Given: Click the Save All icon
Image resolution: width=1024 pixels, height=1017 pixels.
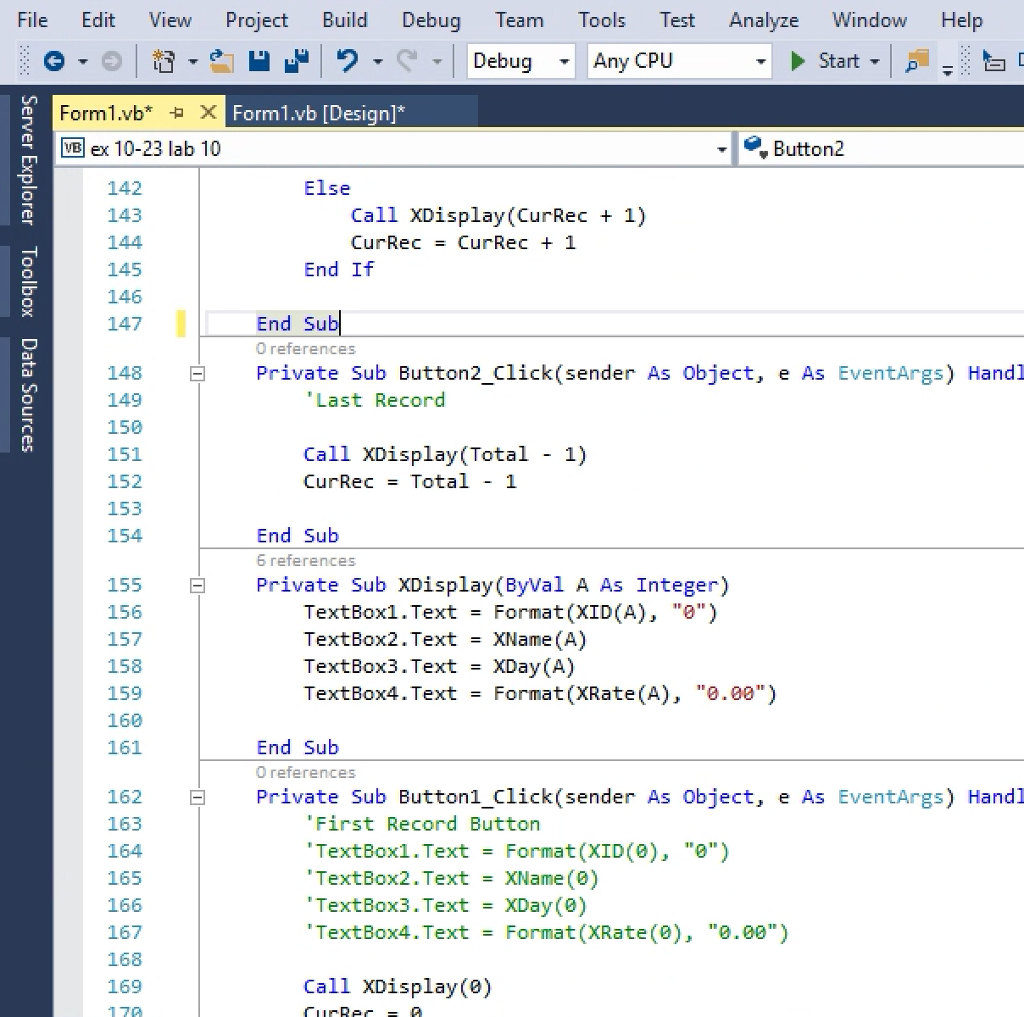Looking at the screenshot, I should [x=296, y=62].
